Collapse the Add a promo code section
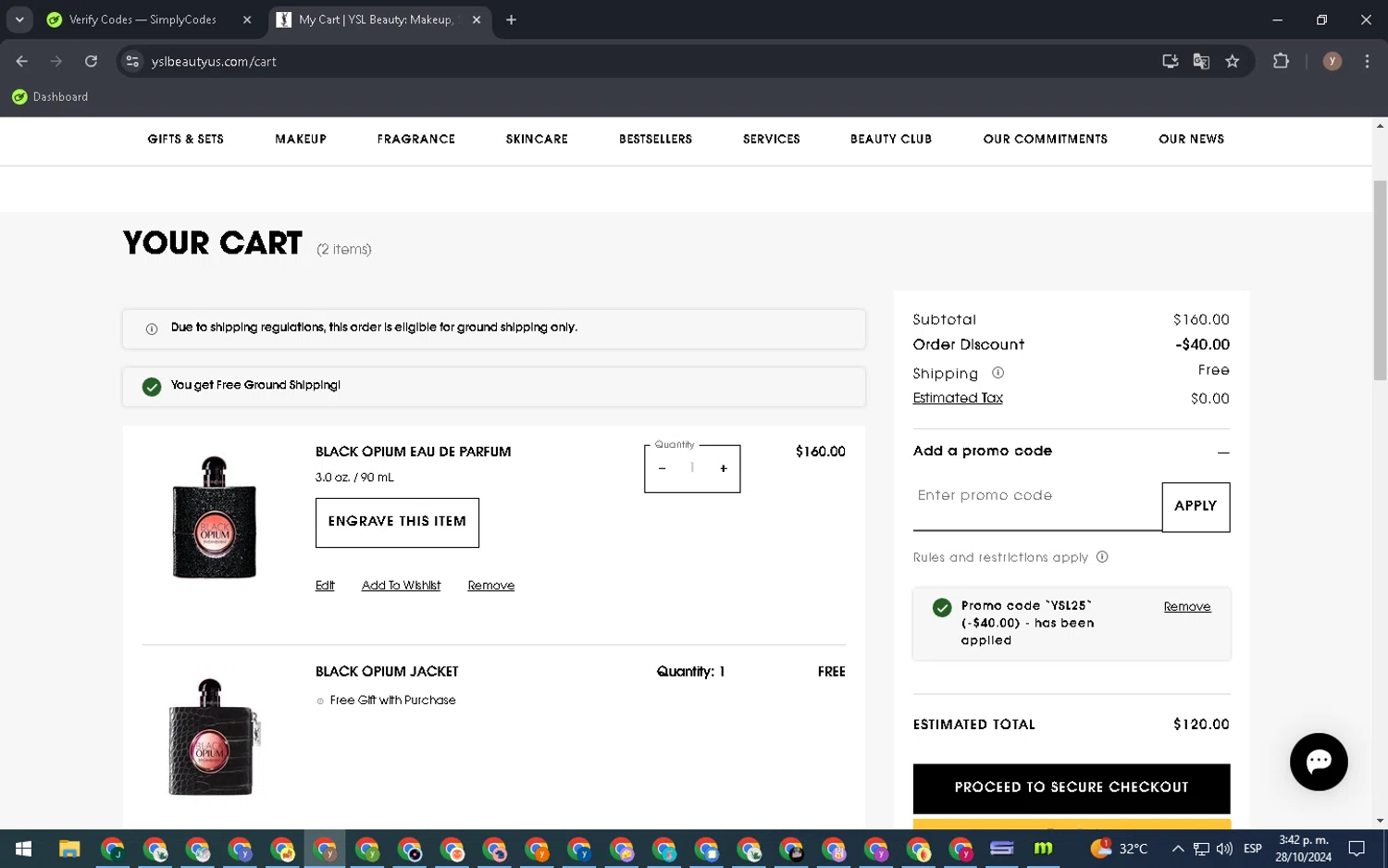 [x=1223, y=453]
